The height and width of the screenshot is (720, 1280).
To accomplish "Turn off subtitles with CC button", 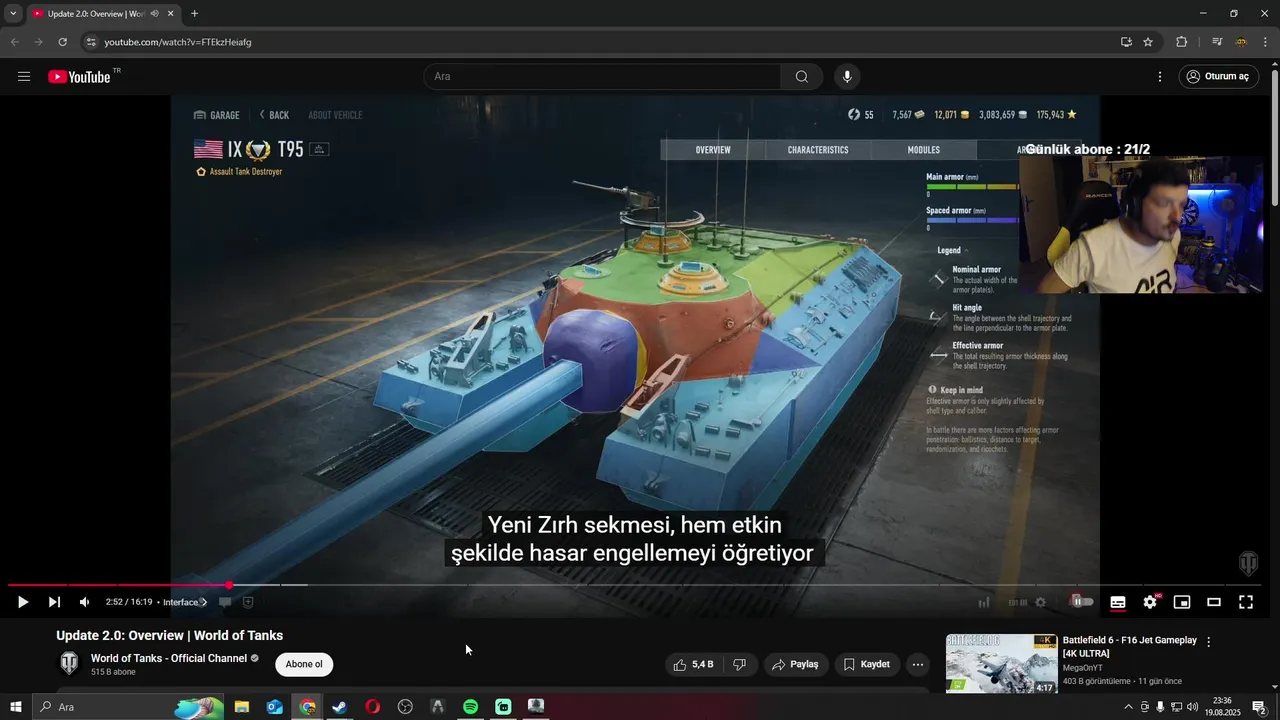I will click(x=1118, y=602).
